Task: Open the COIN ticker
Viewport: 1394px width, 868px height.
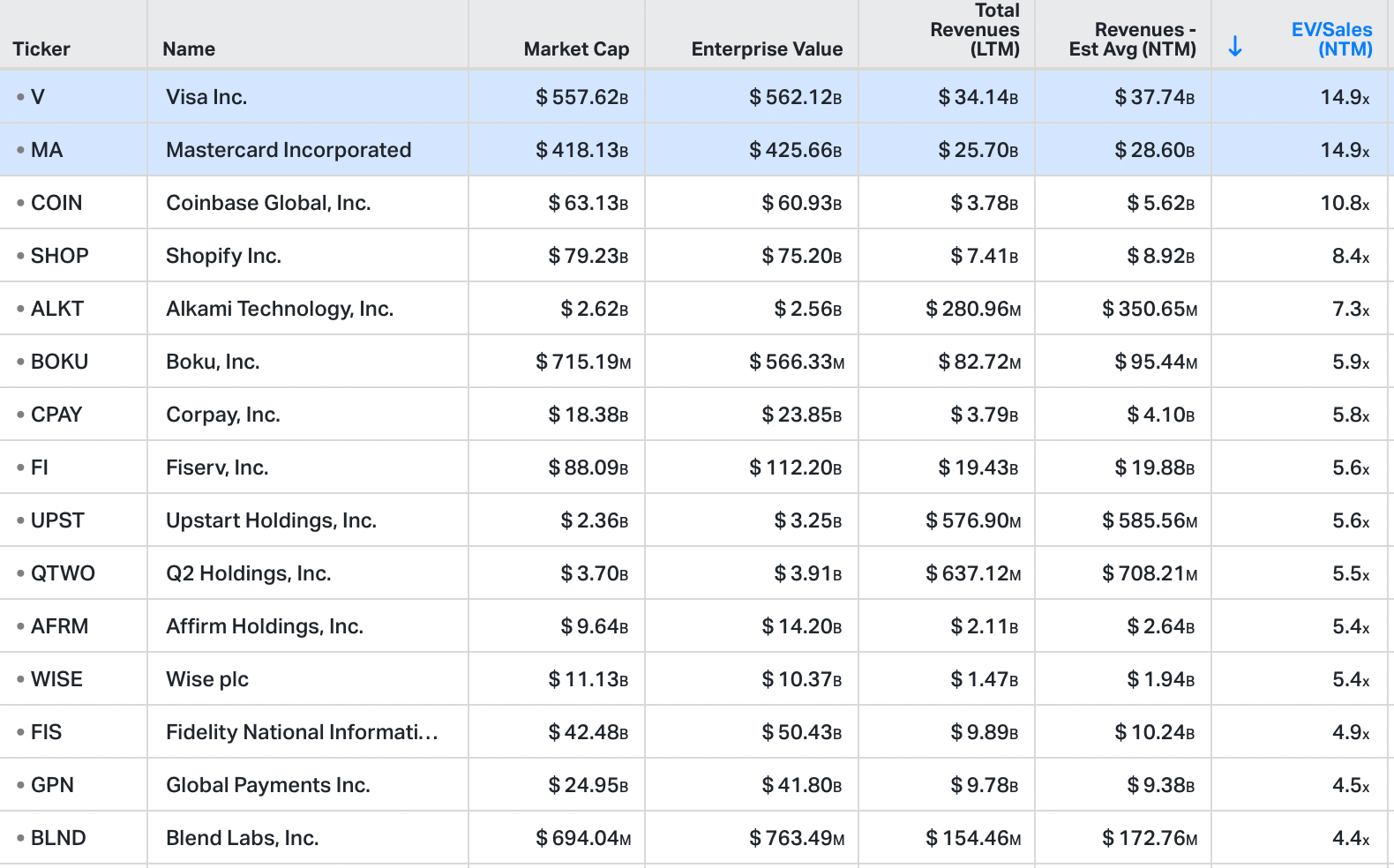Action: (56, 203)
